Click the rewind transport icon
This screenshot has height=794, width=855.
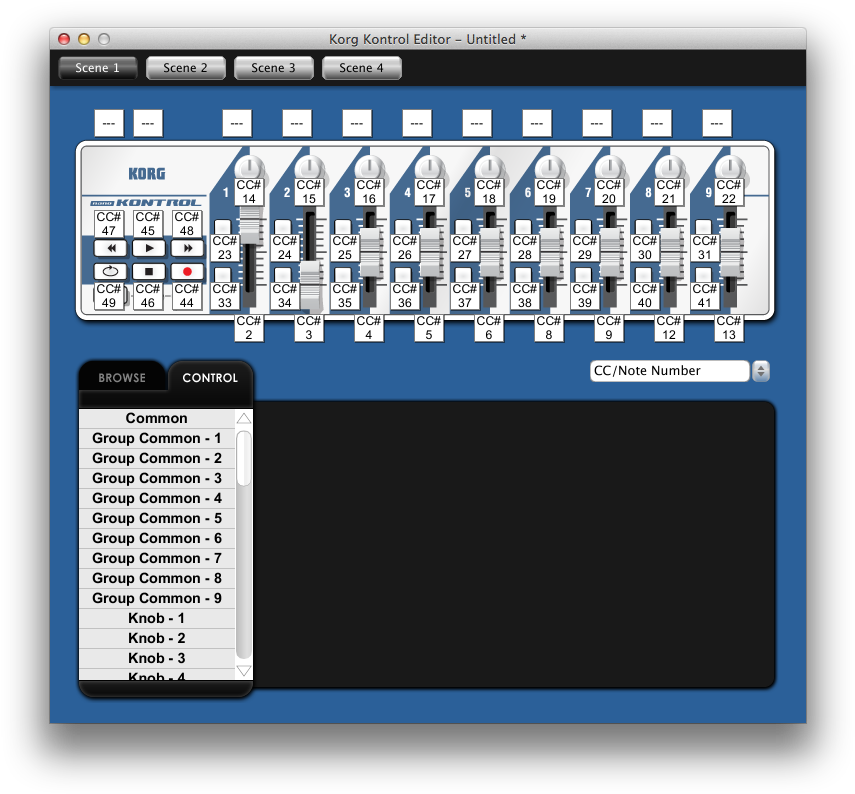110,248
